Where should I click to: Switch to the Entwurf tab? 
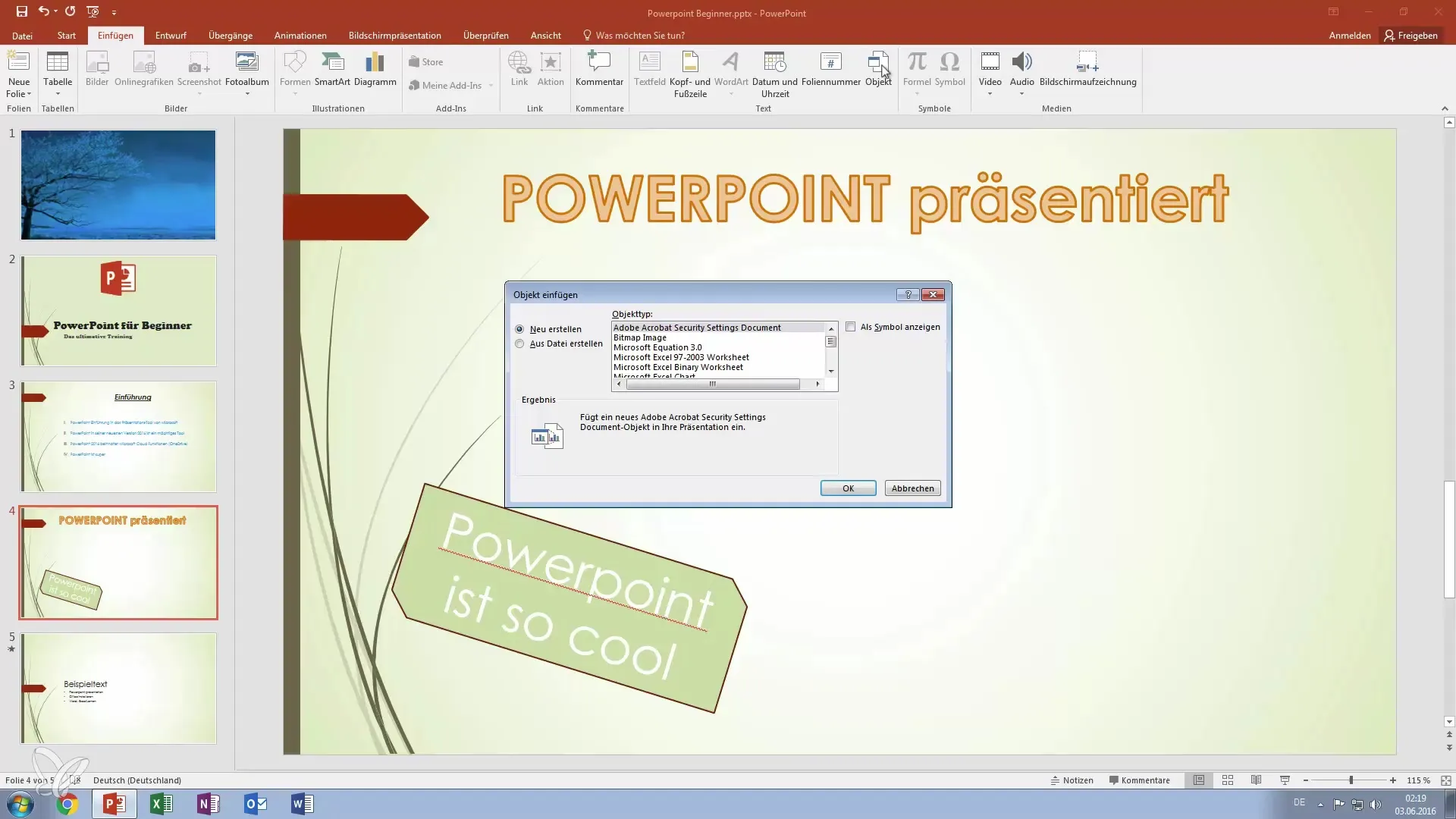tap(171, 36)
